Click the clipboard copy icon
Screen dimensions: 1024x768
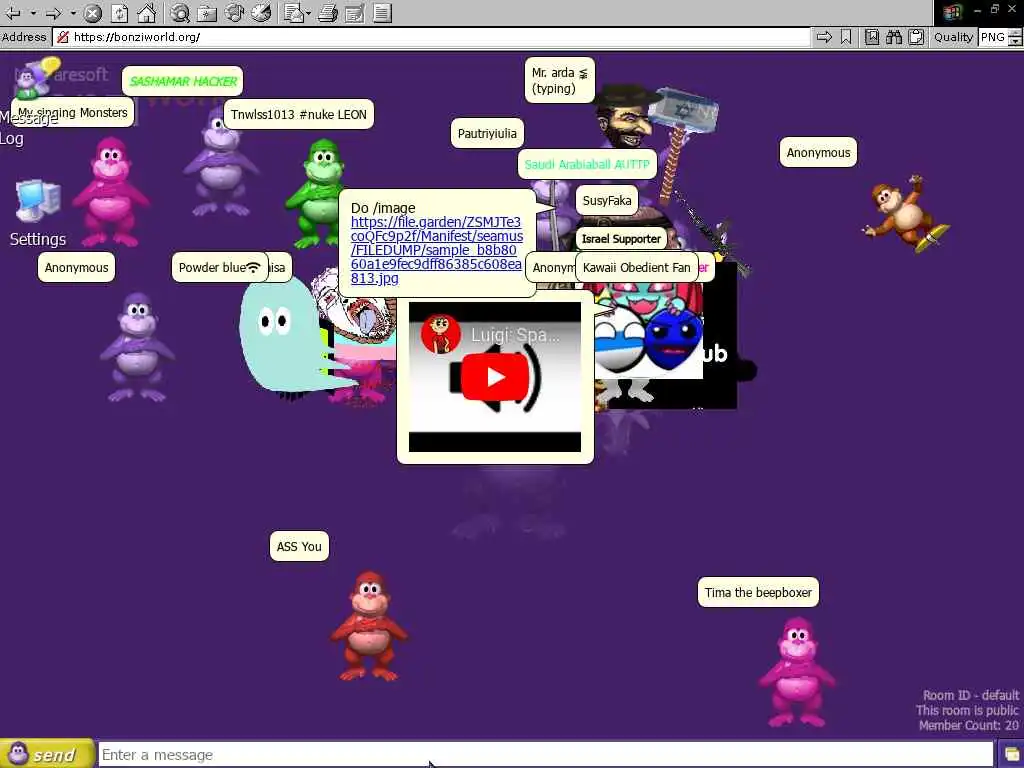(x=916, y=37)
